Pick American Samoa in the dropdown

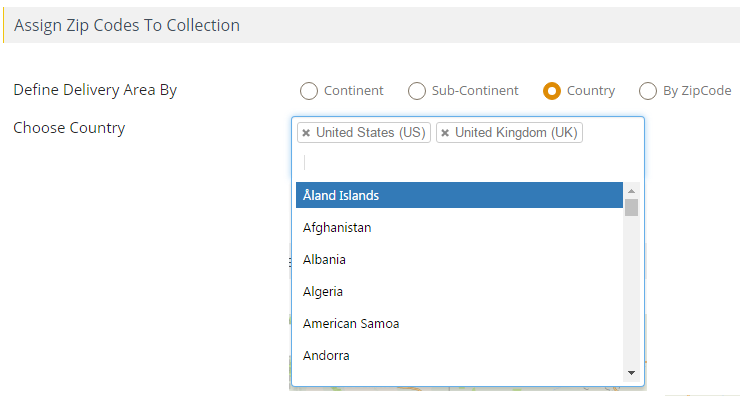(459, 324)
